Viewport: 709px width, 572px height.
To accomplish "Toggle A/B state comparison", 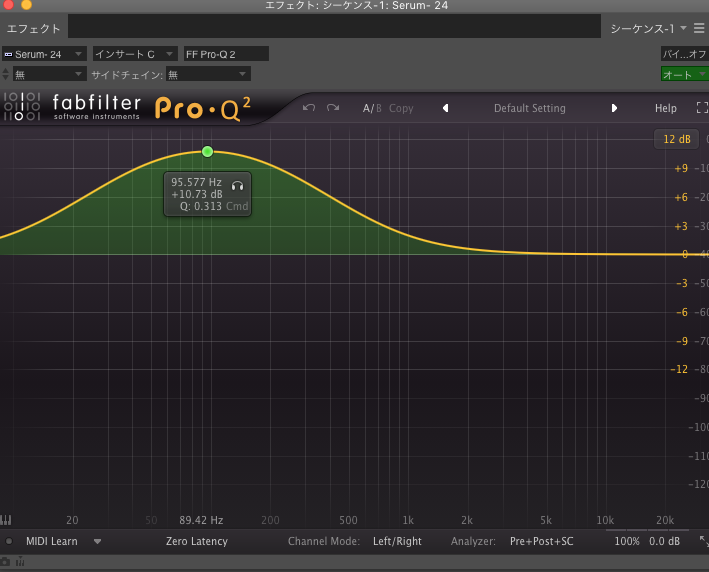I will click(x=372, y=109).
